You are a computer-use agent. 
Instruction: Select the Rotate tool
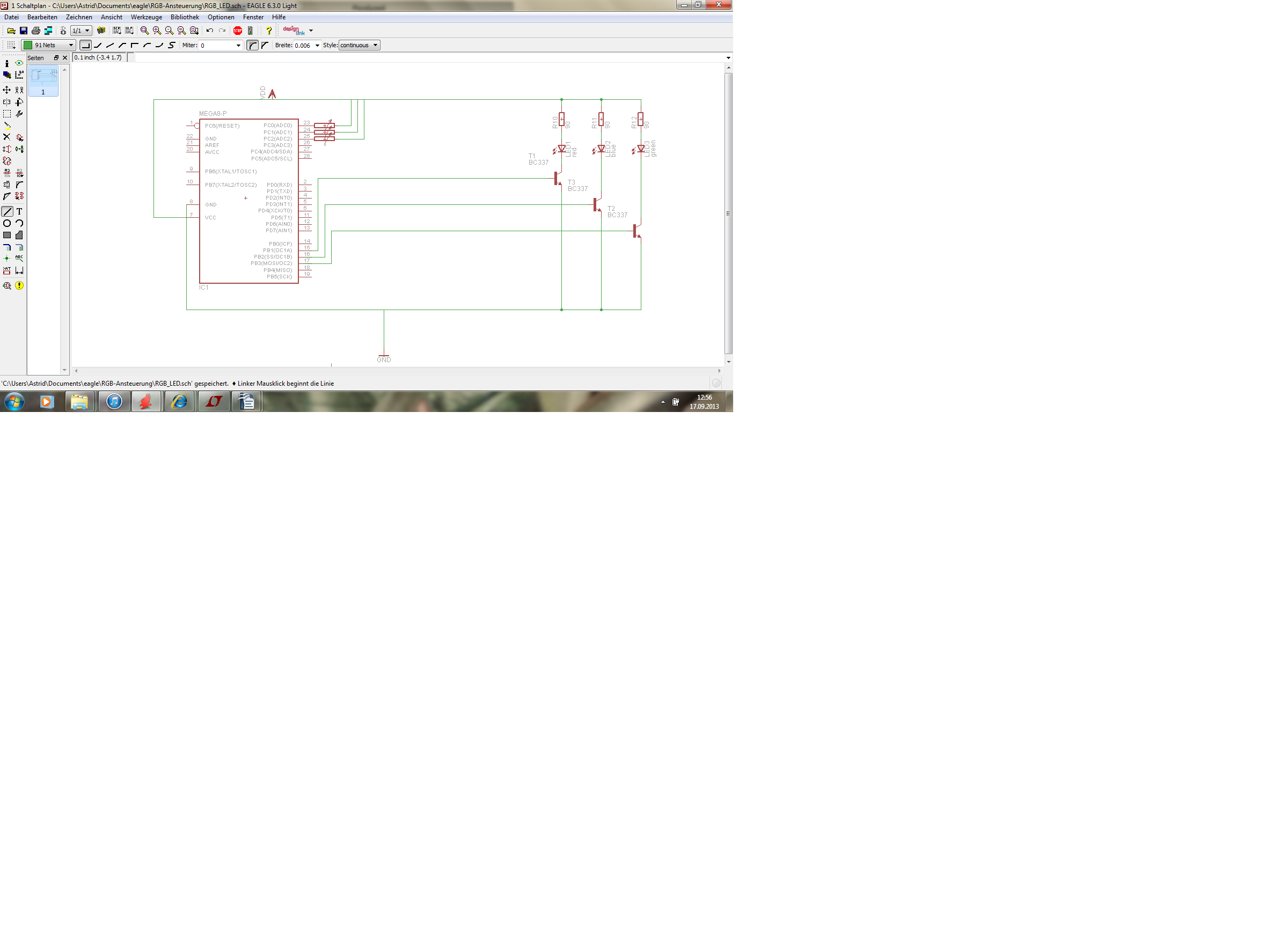(x=19, y=102)
